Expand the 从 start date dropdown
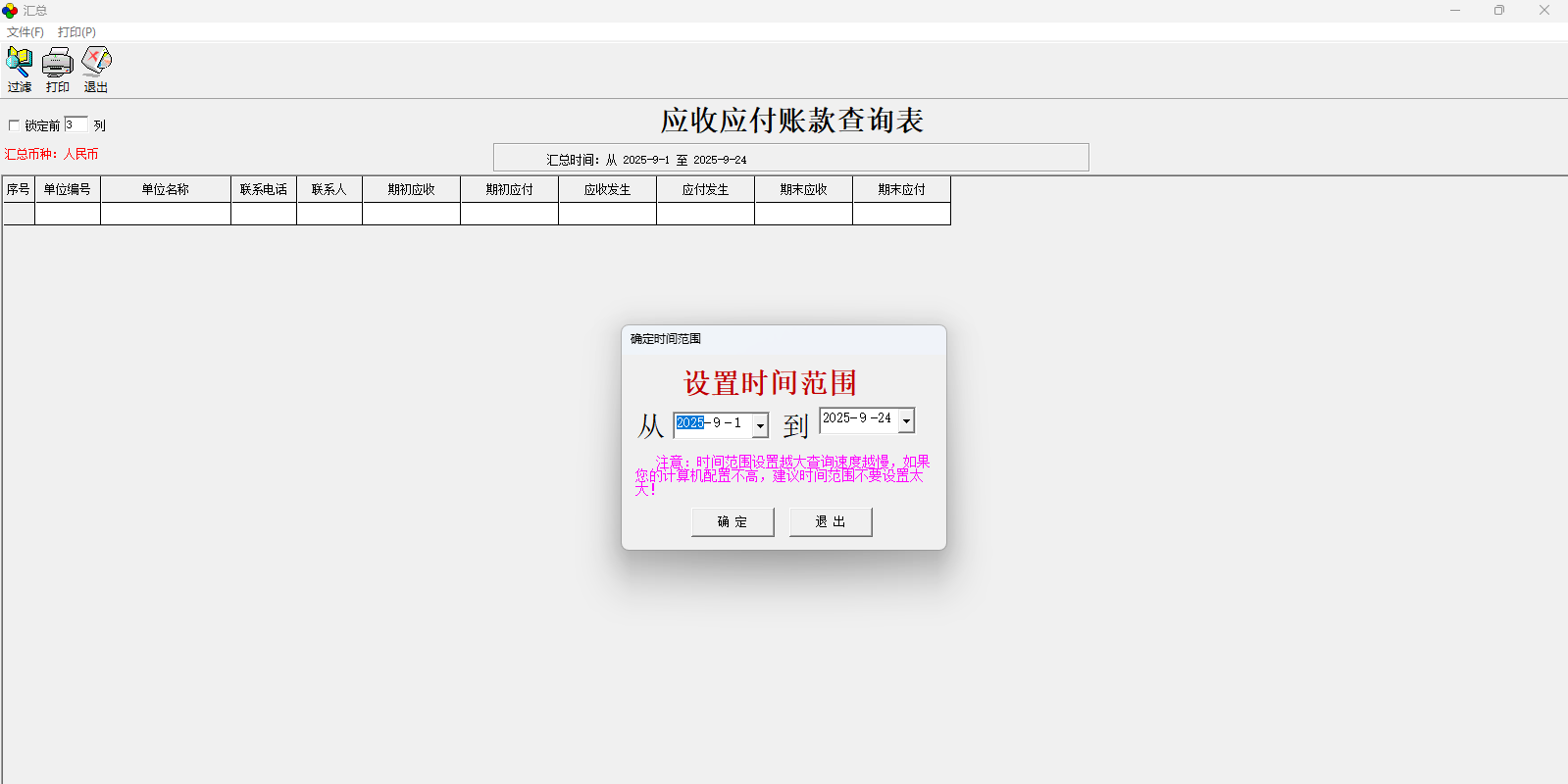The width and height of the screenshot is (1568, 784). point(760,425)
